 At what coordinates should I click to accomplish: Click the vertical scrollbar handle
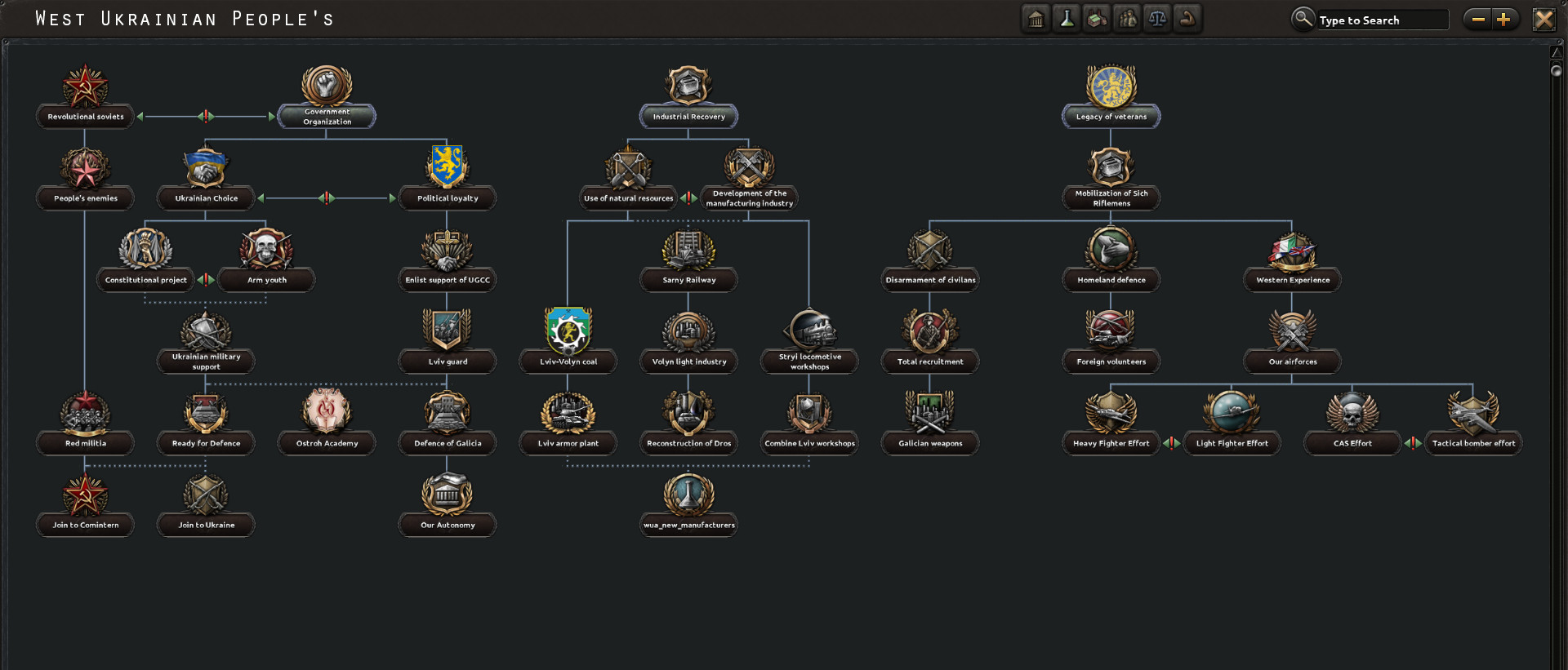(1557, 70)
